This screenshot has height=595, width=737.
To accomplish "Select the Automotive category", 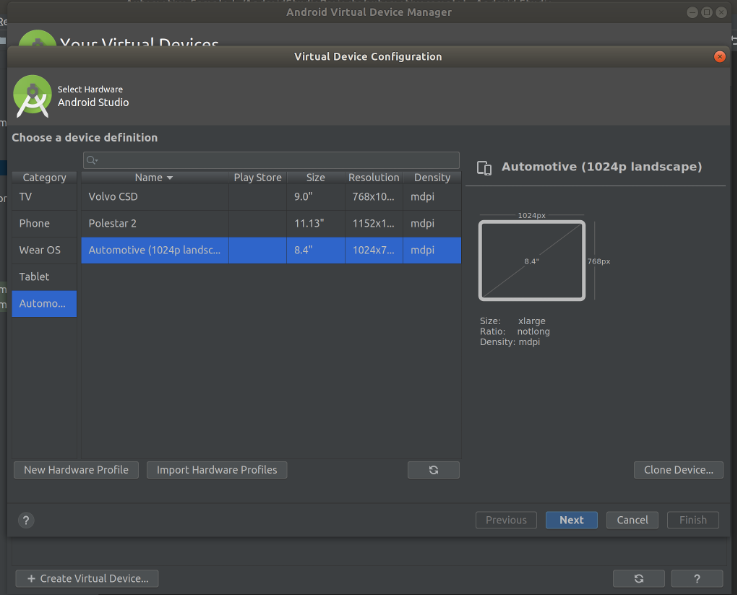I will pyautogui.click(x=44, y=304).
